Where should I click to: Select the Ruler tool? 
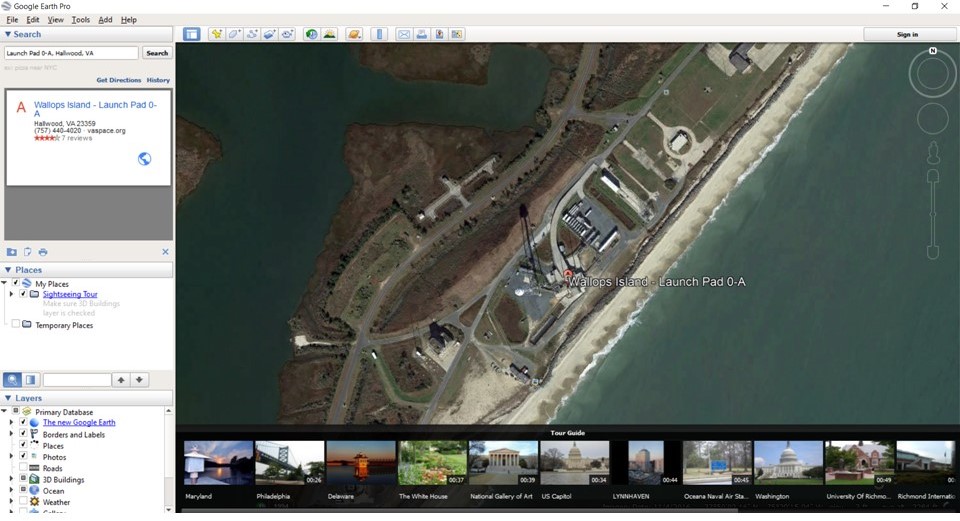(379, 34)
